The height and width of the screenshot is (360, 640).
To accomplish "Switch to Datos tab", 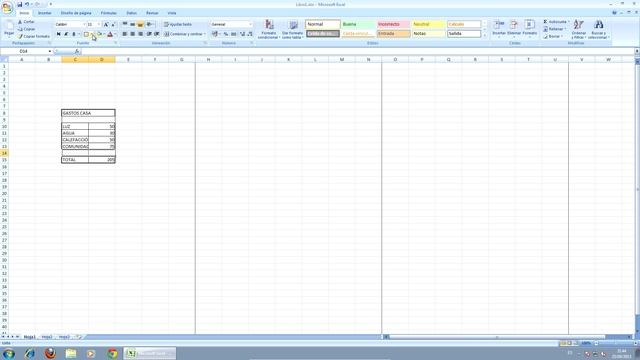I will [x=131, y=13].
